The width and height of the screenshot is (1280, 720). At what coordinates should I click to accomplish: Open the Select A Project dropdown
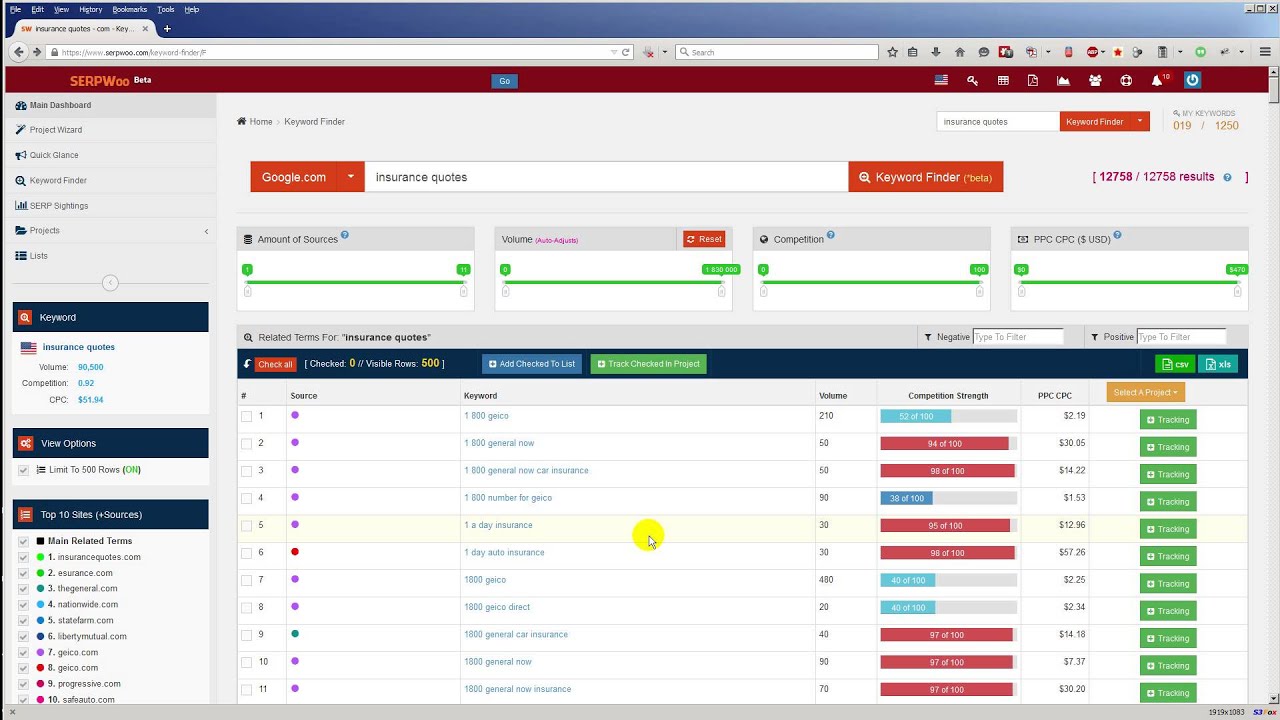click(1145, 392)
